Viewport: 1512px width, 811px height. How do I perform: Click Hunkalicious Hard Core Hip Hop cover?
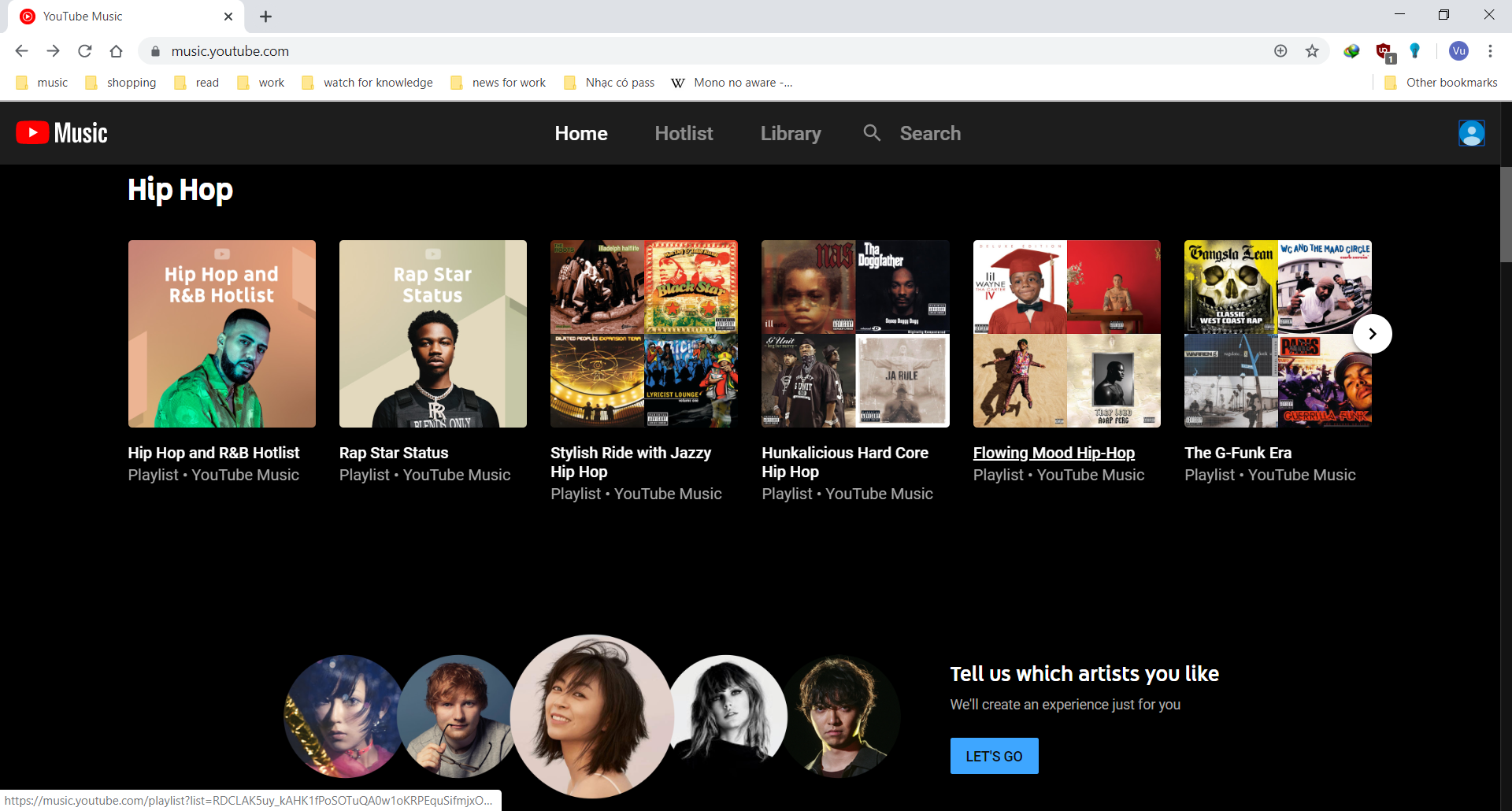(855, 334)
